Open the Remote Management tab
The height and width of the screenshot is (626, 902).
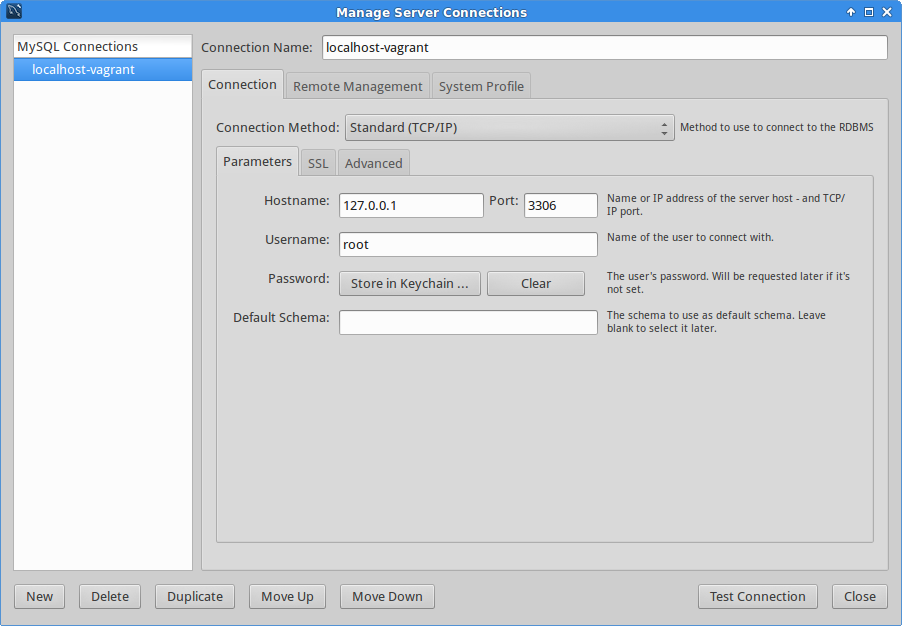coord(358,86)
